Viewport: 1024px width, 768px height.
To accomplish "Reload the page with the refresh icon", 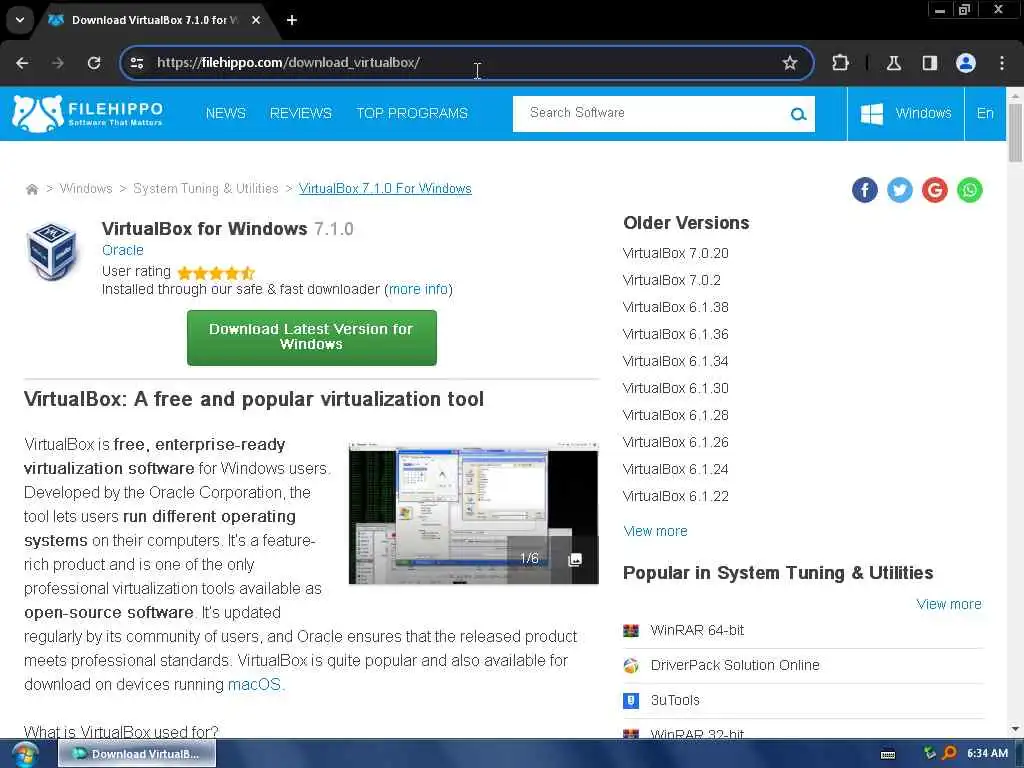I will click(94, 63).
